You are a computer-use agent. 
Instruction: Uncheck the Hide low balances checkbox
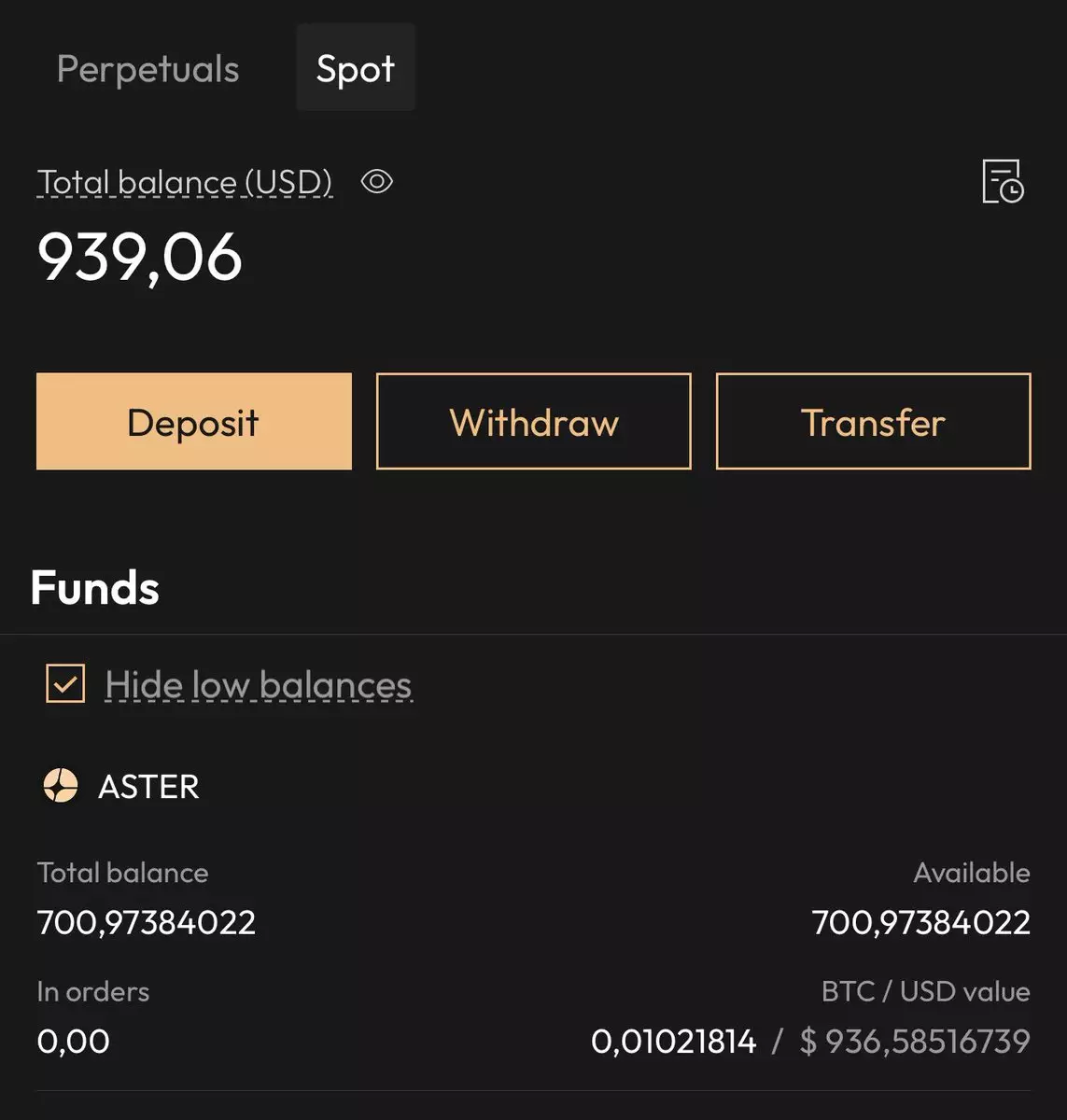(65, 683)
